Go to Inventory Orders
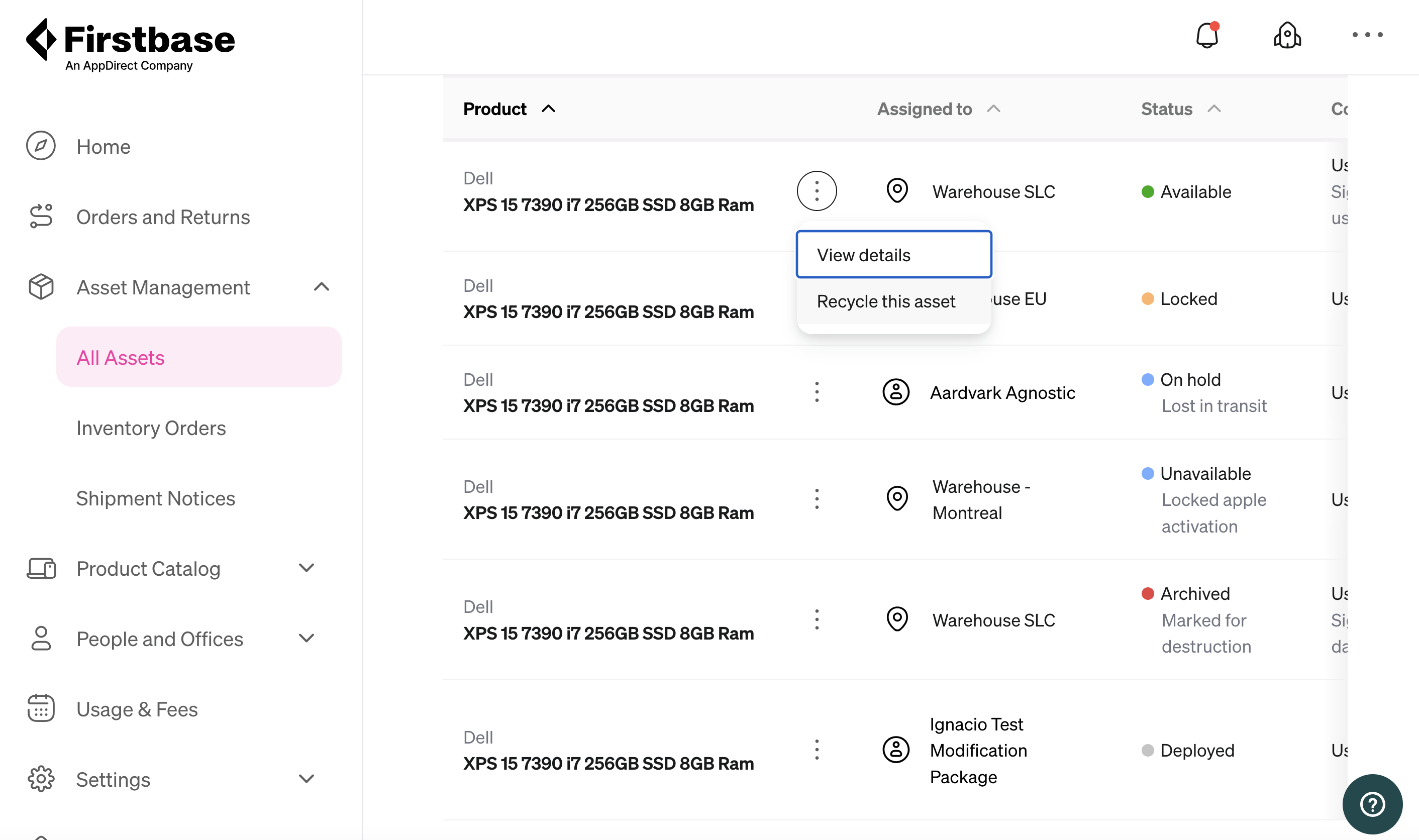This screenshot has width=1419, height=840. 151,428
